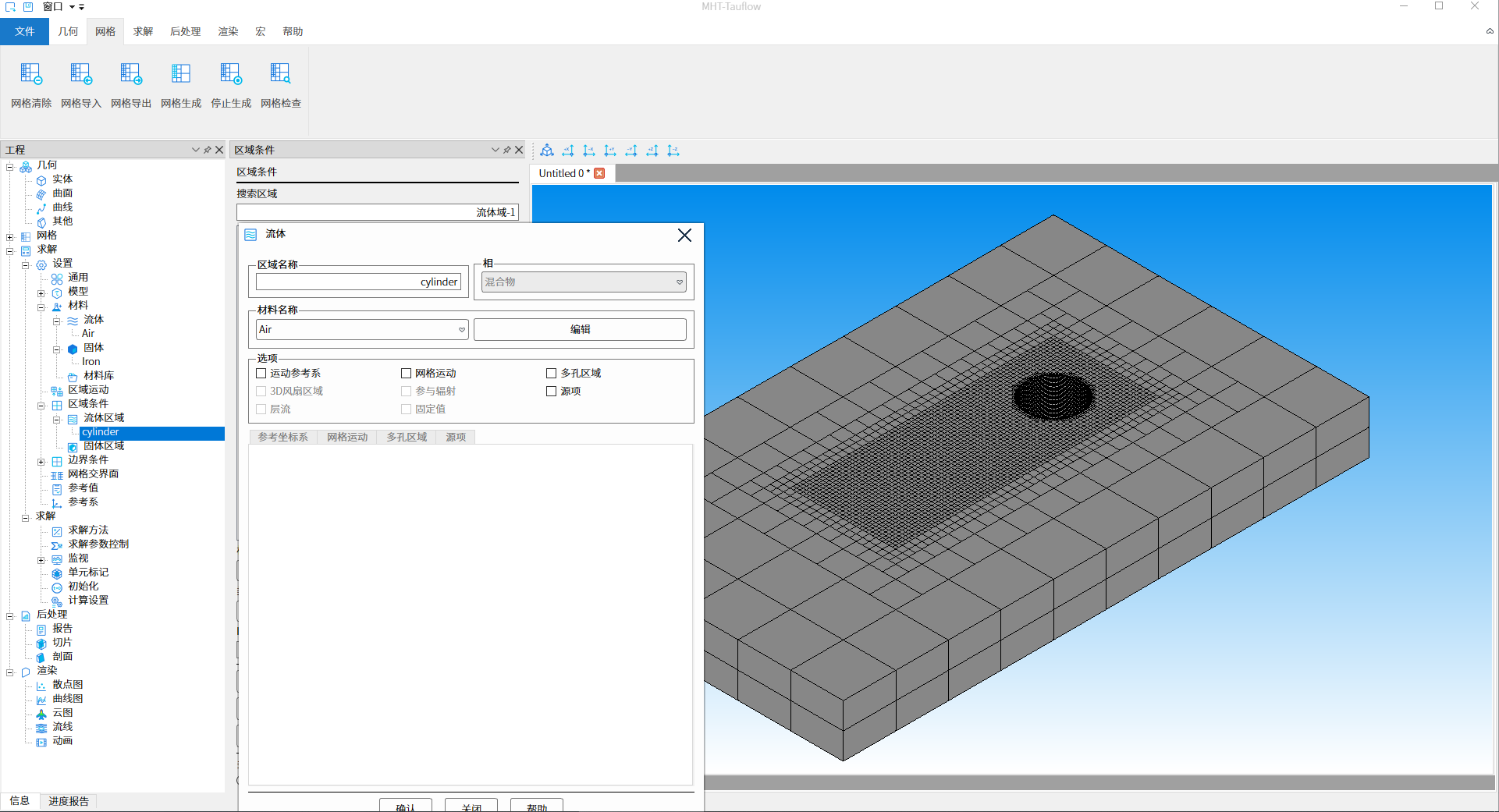Click the 网格导入 (import mesh) icon
Viewport: 1499px width, 812px height.
click(81, 75)
